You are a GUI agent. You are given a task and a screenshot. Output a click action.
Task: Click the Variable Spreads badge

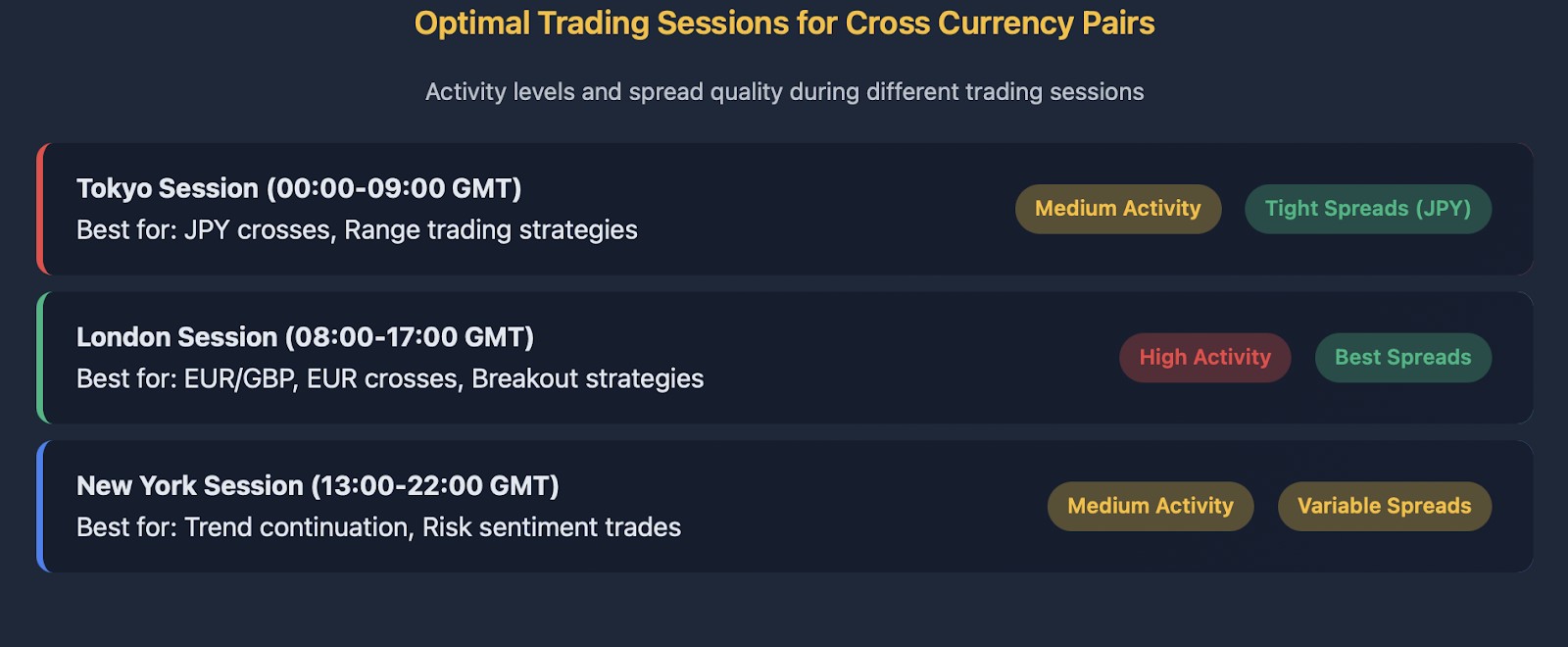1385,507
